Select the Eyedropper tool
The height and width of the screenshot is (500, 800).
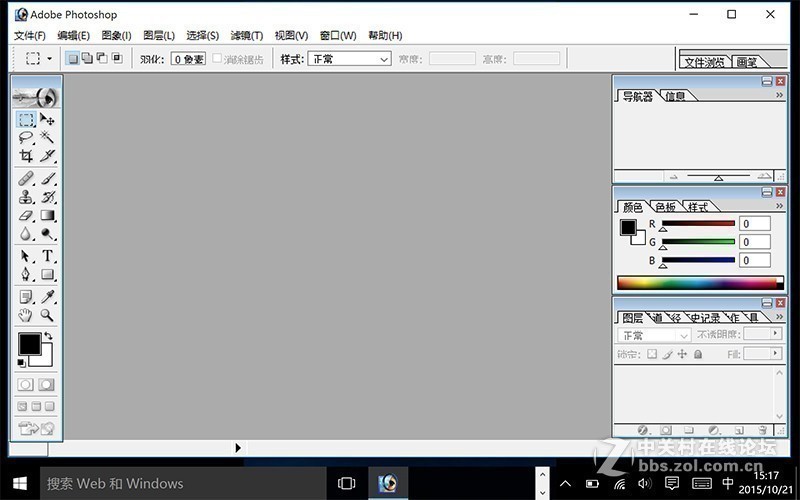coord(47,296)
